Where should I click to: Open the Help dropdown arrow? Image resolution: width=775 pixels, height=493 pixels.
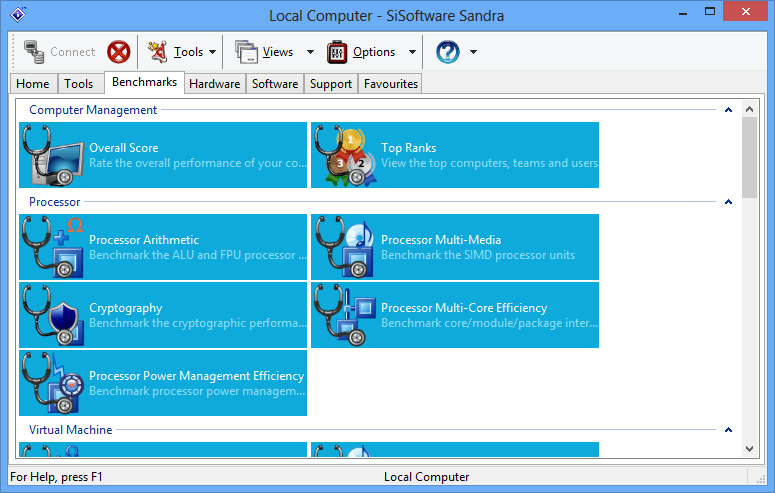(x=474, y=52)
